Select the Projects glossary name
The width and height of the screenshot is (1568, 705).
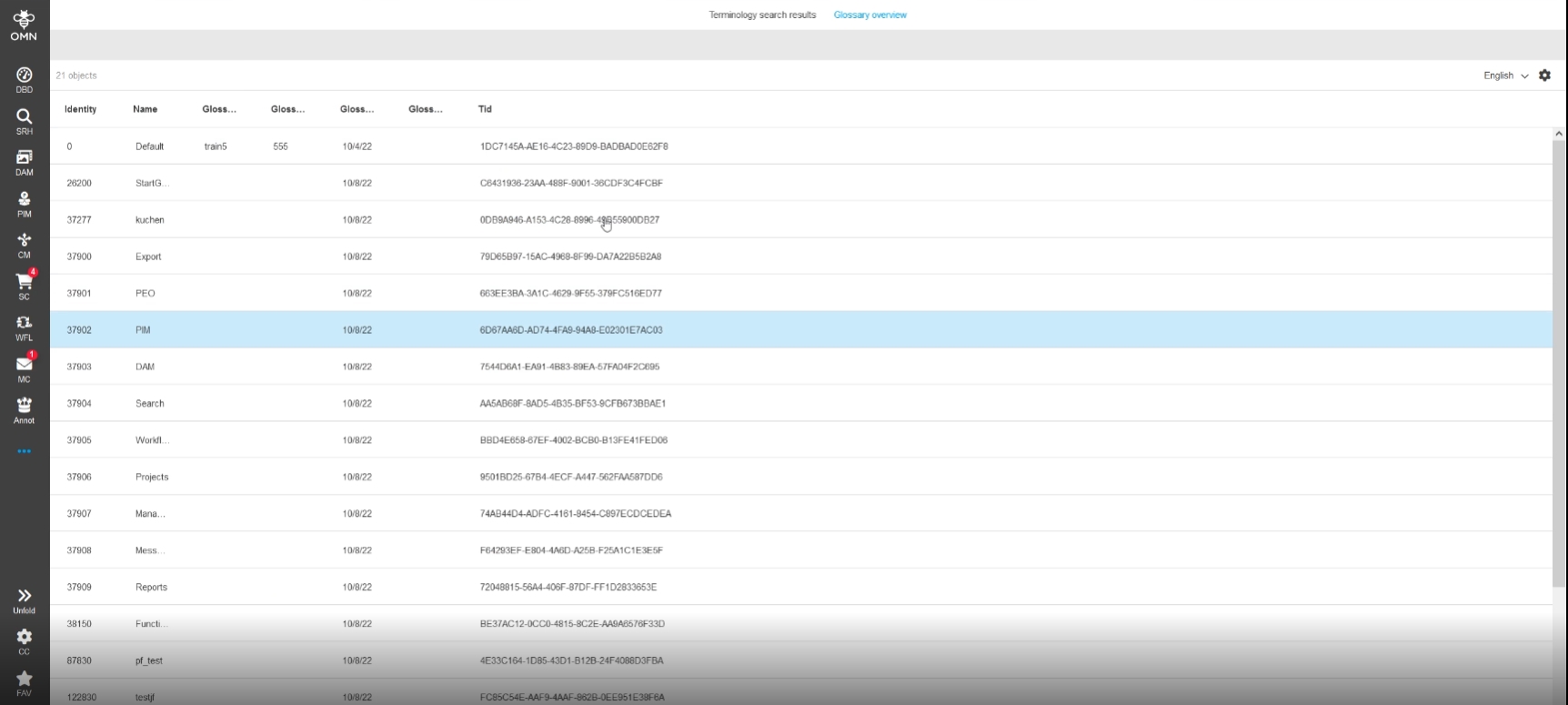pyautogui.click(x=152, y=477)
